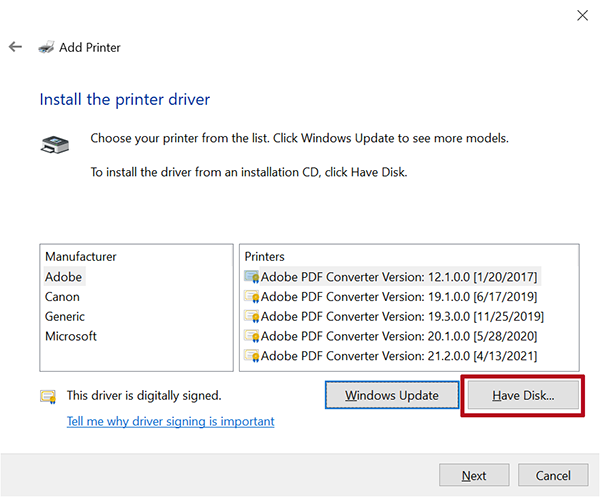Viewport: 600px width, 497px height.
Task: Select Microsoft in the Manufacturer list
Action: pos(71,336)
